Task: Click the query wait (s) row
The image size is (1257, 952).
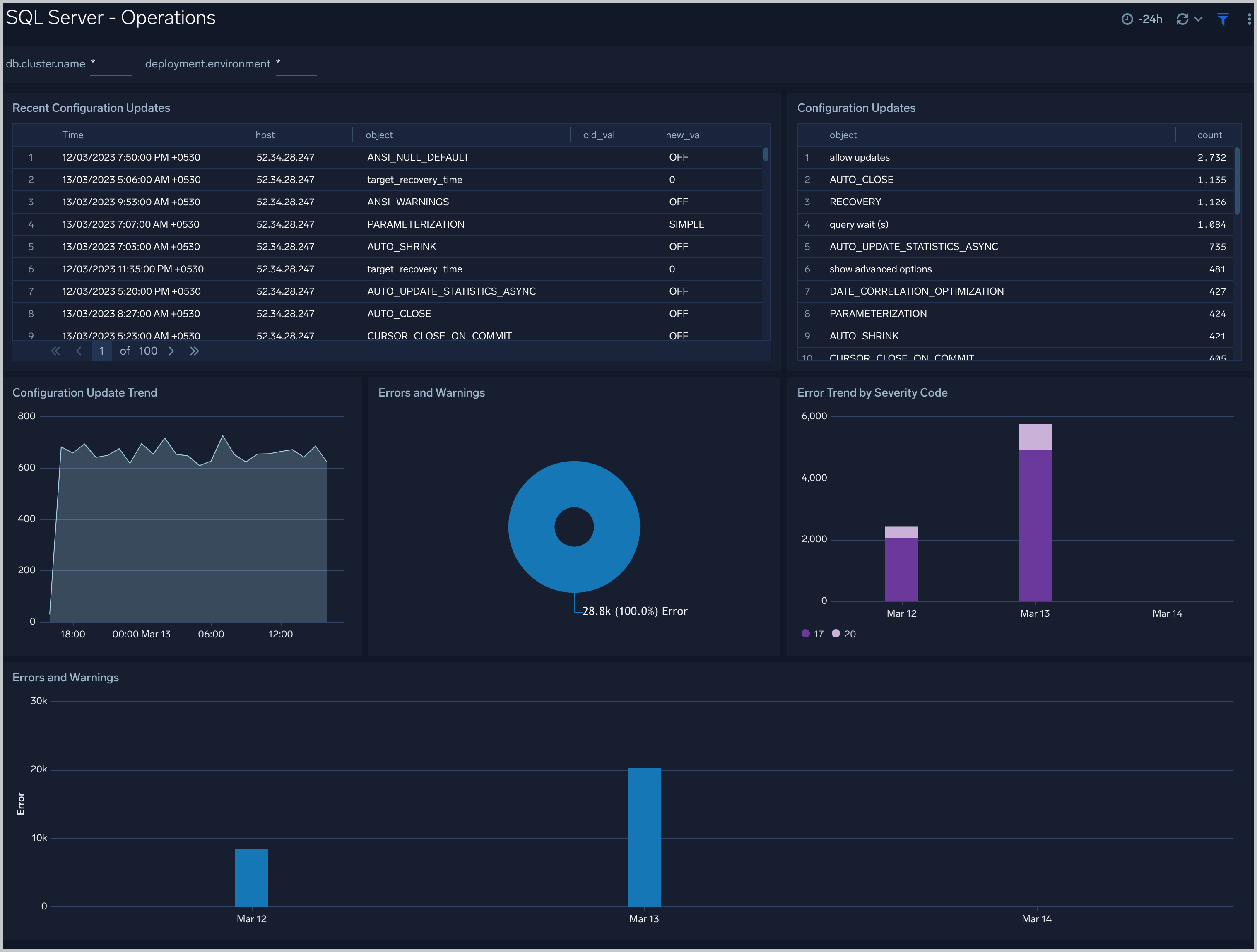Action: tap(1016, 224)
